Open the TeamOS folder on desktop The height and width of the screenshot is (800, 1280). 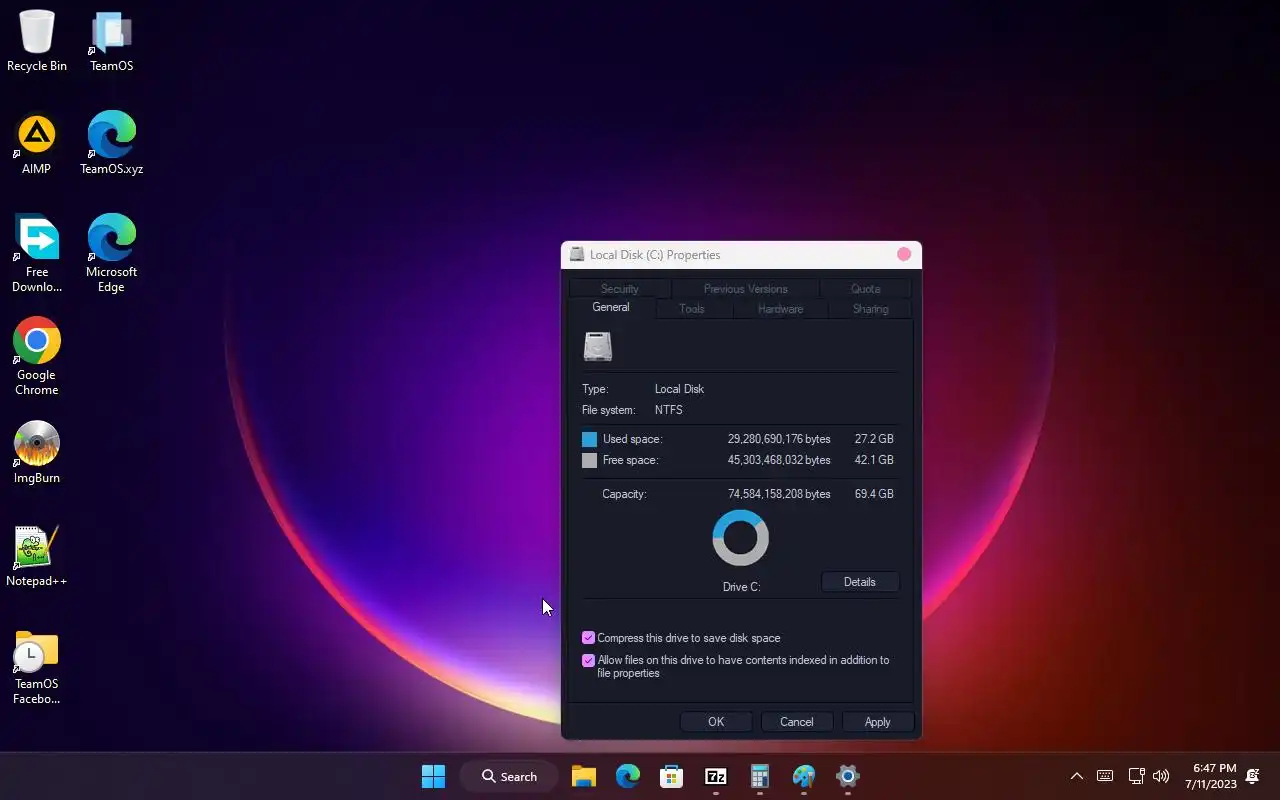click(111, 41)
